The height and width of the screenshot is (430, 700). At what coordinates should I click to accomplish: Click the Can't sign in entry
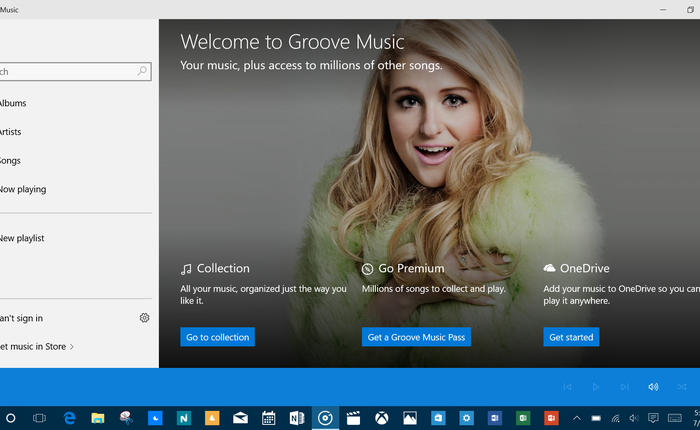pos(21,318)
